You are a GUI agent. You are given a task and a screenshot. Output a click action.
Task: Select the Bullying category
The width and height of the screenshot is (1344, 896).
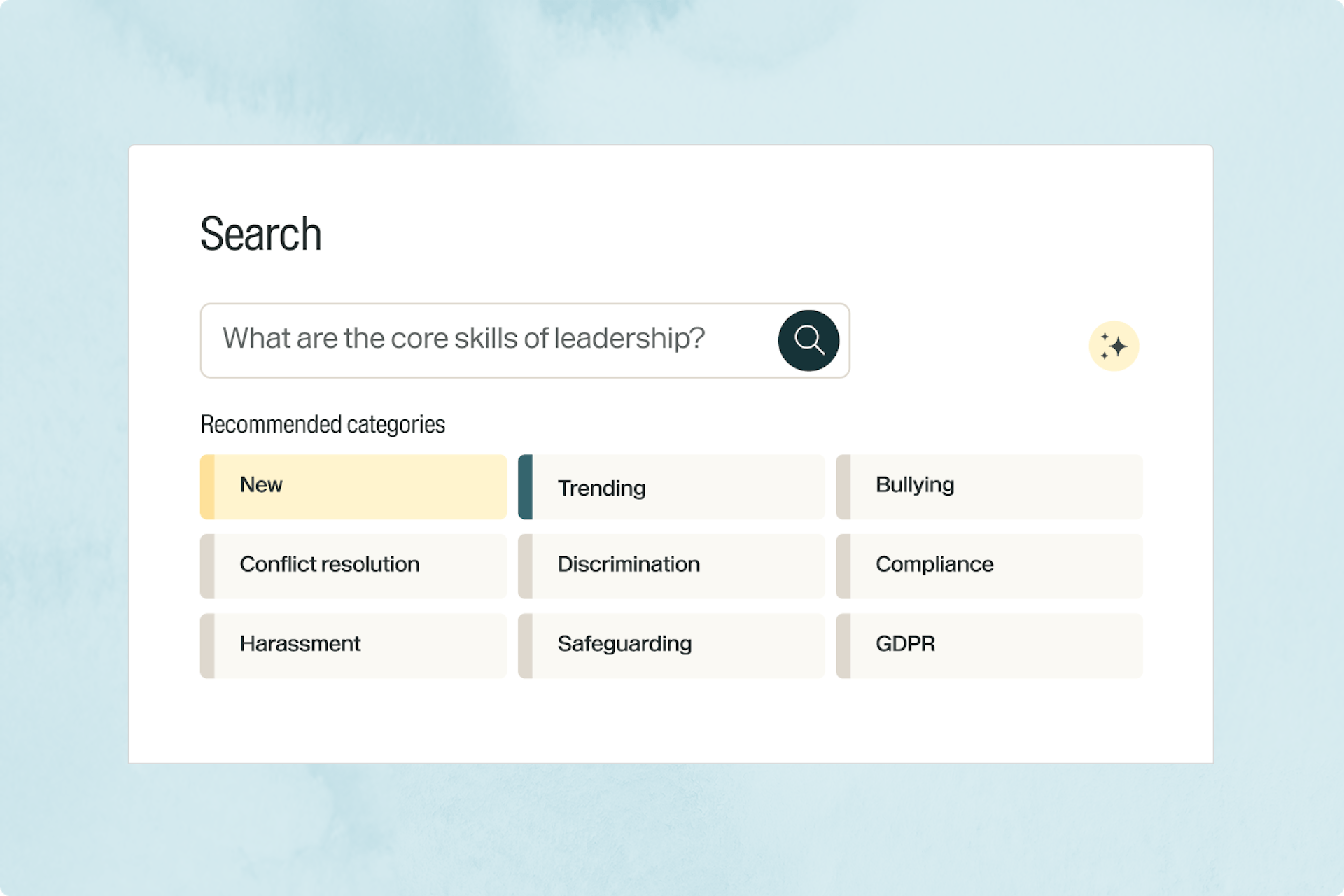(x=989, y=486)
